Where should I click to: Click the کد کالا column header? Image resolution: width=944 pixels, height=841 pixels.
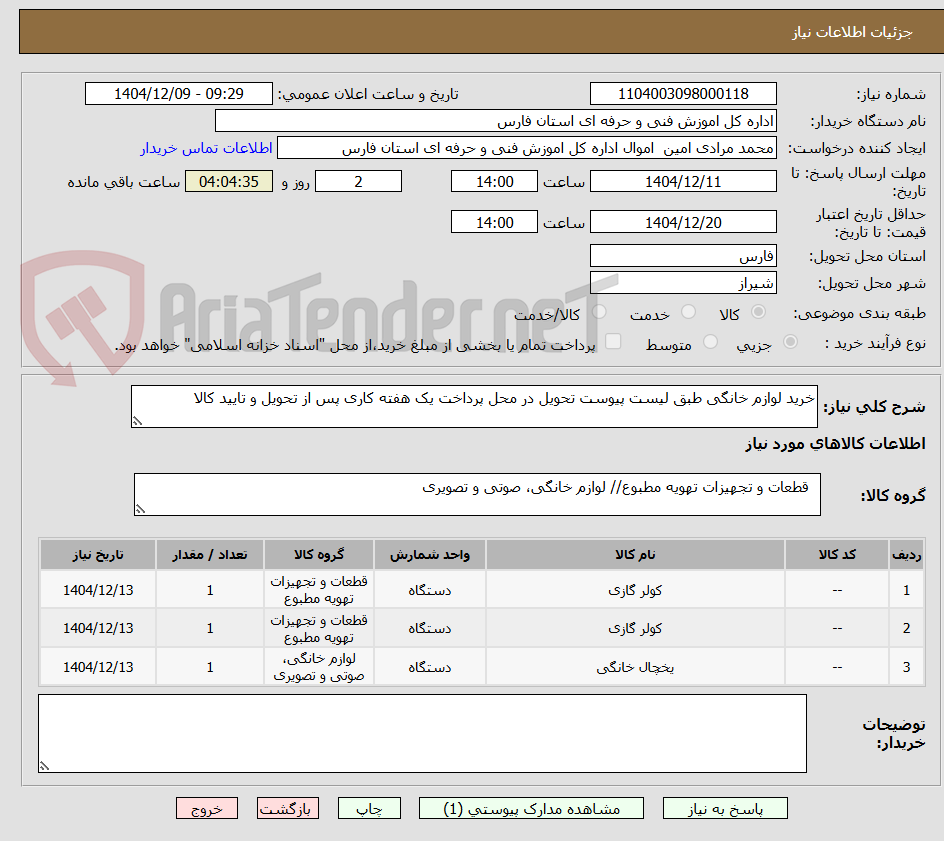pos(837,554)
